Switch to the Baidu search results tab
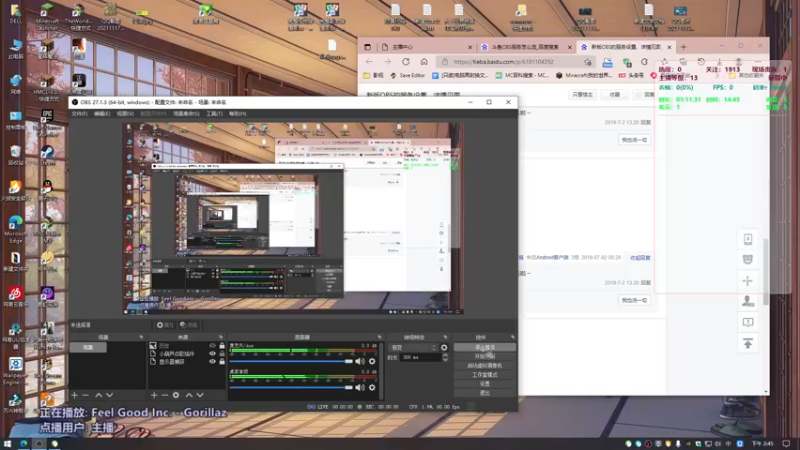Screen dimensions: 800x450 pyautogui.click(x=526, y=47)
